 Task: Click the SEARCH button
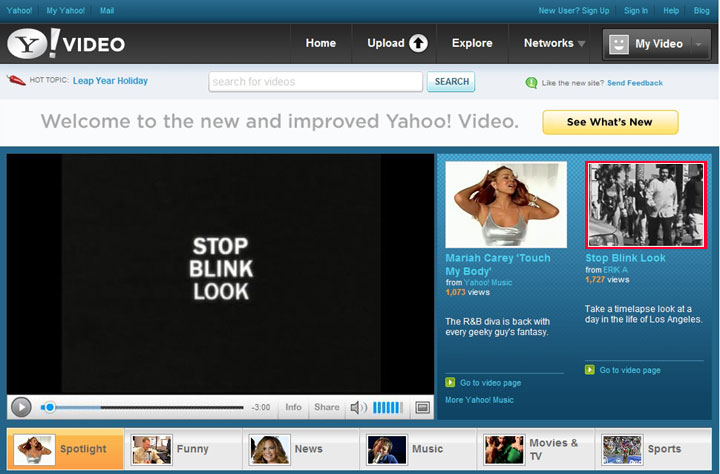click(x=451, y=82)
